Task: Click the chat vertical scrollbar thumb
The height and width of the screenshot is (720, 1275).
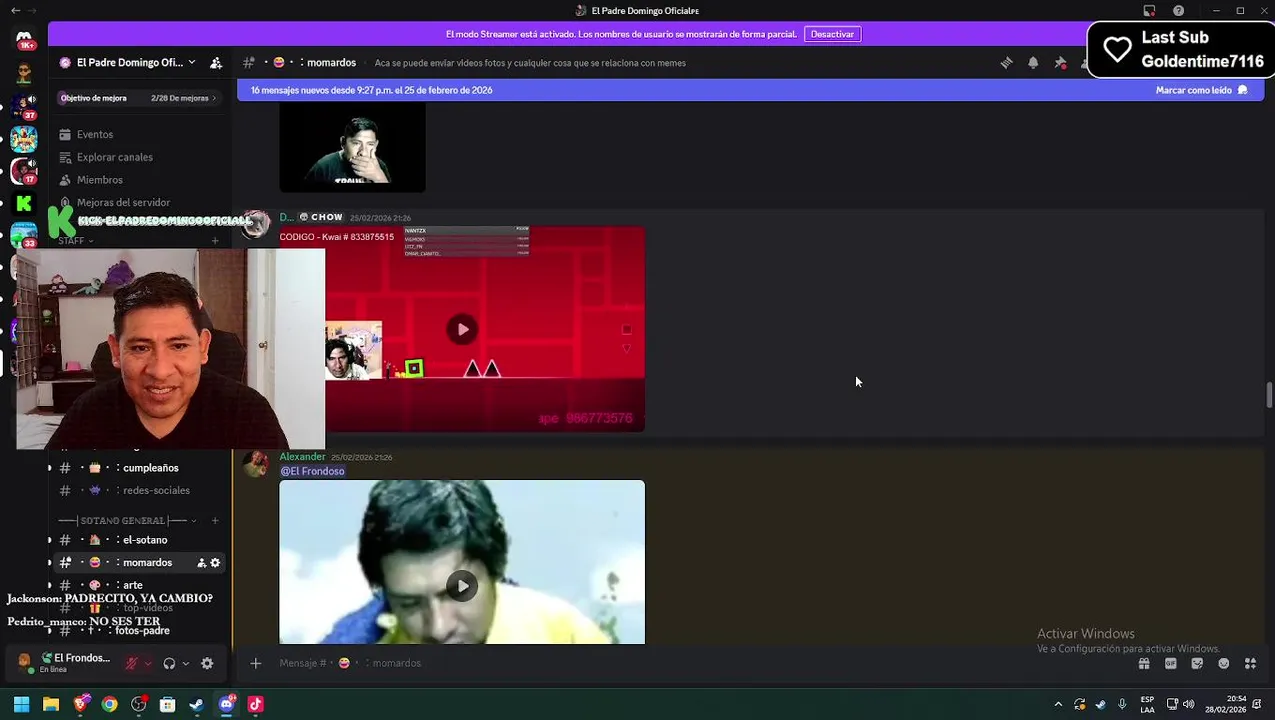Action: click(x=1269, y=395)
